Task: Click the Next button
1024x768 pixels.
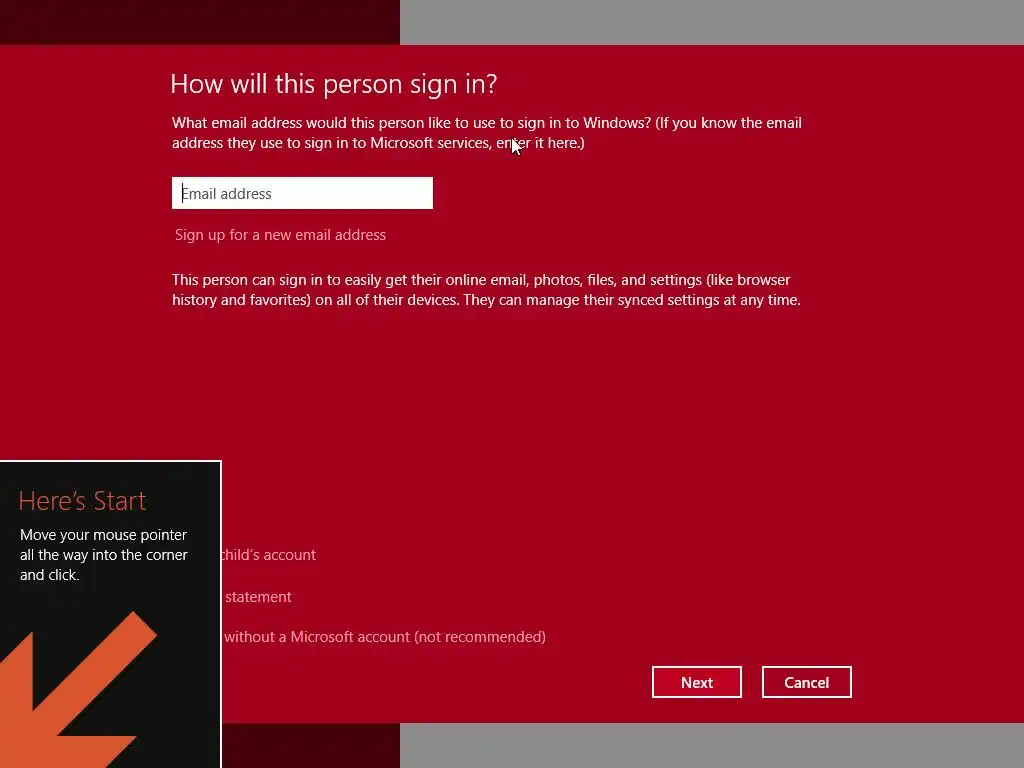Action: pos(697,682)
